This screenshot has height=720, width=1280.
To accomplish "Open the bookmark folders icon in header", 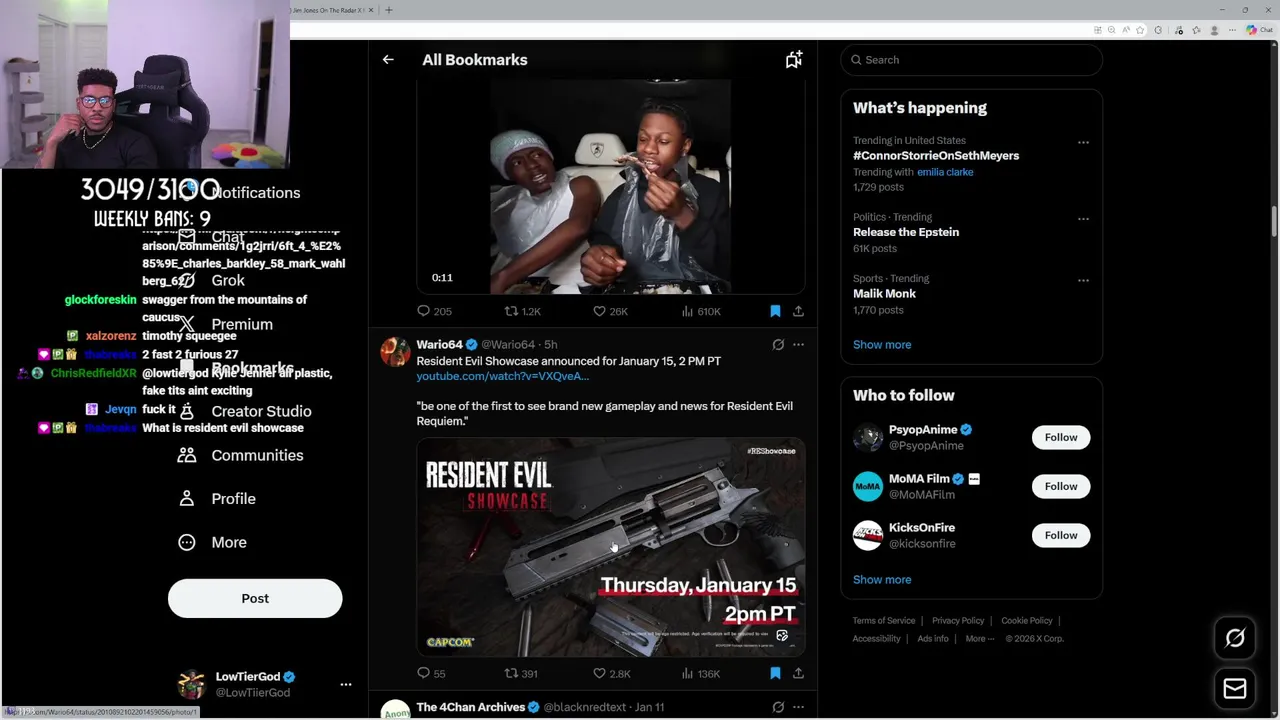I will 794,60.
